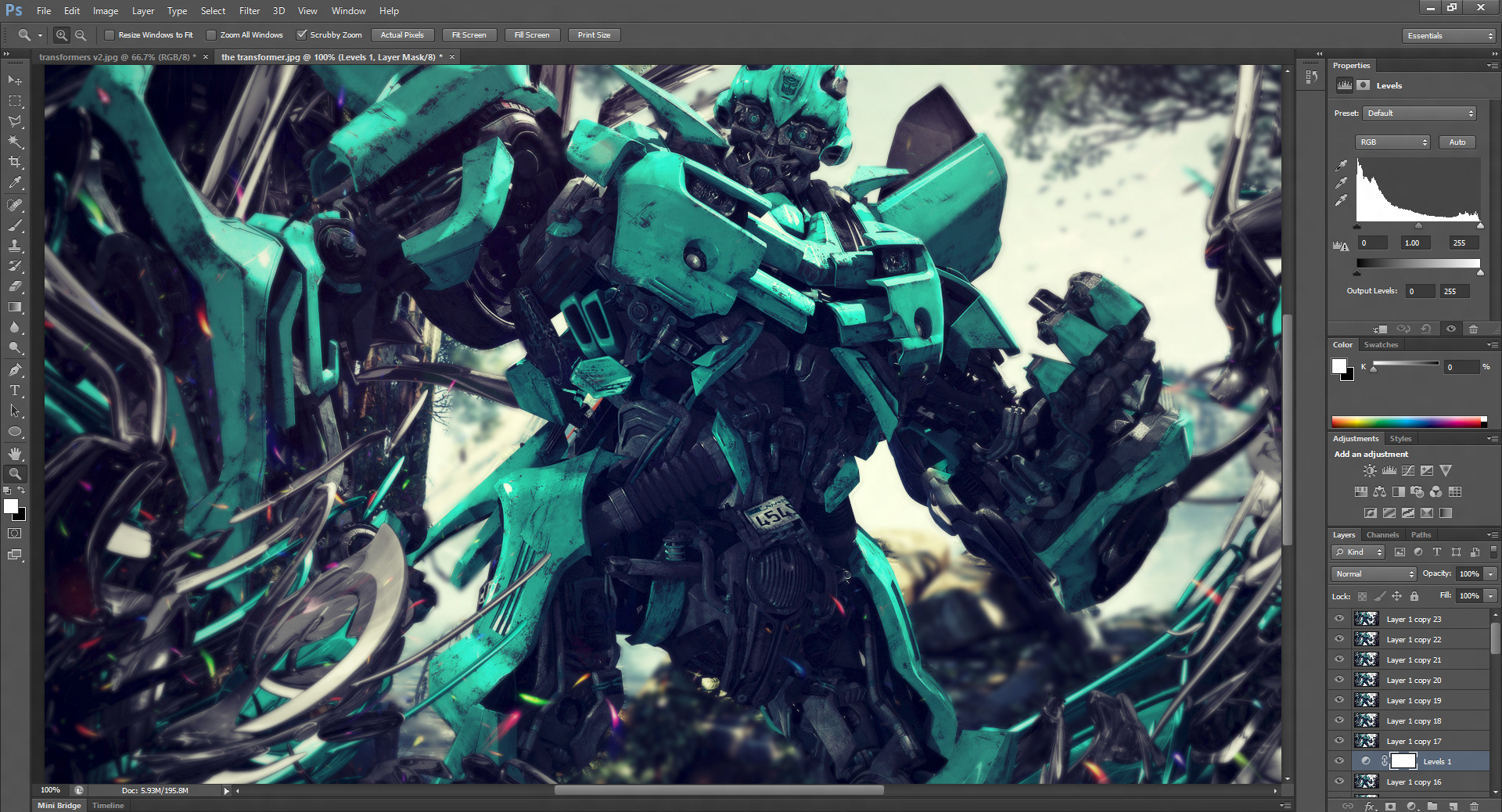Select the Rectangular Marquee tool
The height and width of the screenshot is (812, 1502).
tap(15, 101)
